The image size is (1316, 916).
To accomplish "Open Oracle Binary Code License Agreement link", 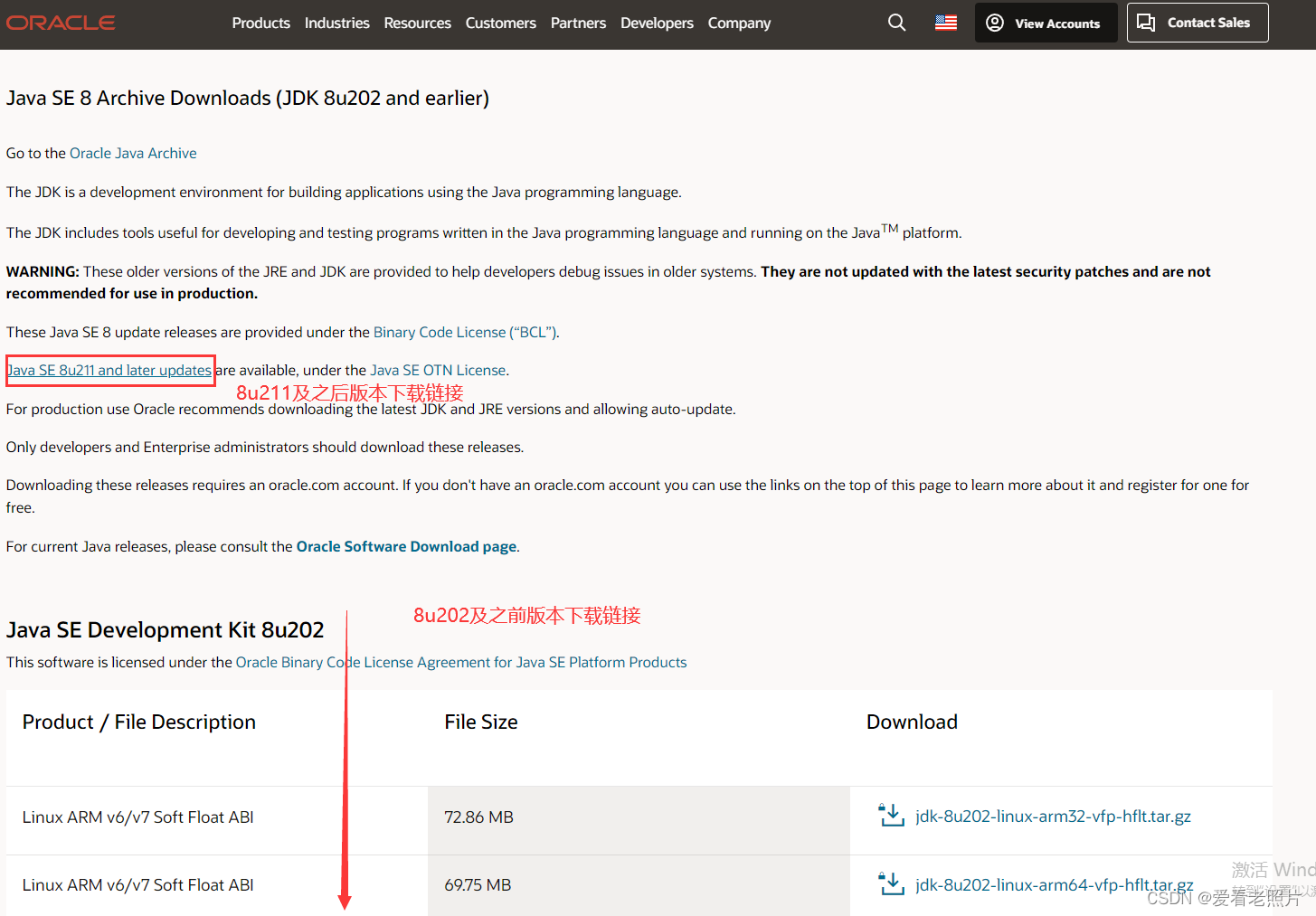I will coord(461,662).
